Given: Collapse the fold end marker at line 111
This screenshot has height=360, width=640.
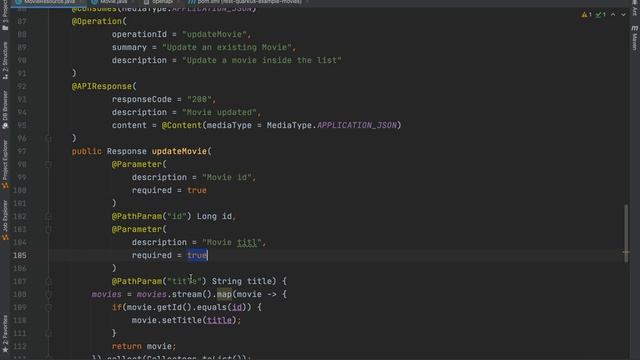Looking at the screenshot, I should coord(48,333).
